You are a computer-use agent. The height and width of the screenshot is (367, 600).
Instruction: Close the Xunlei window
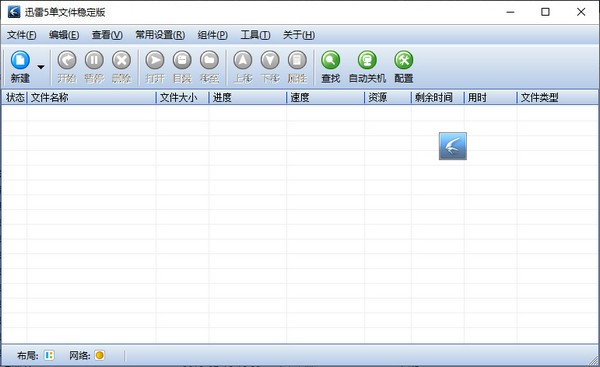(x=581, y=12)
